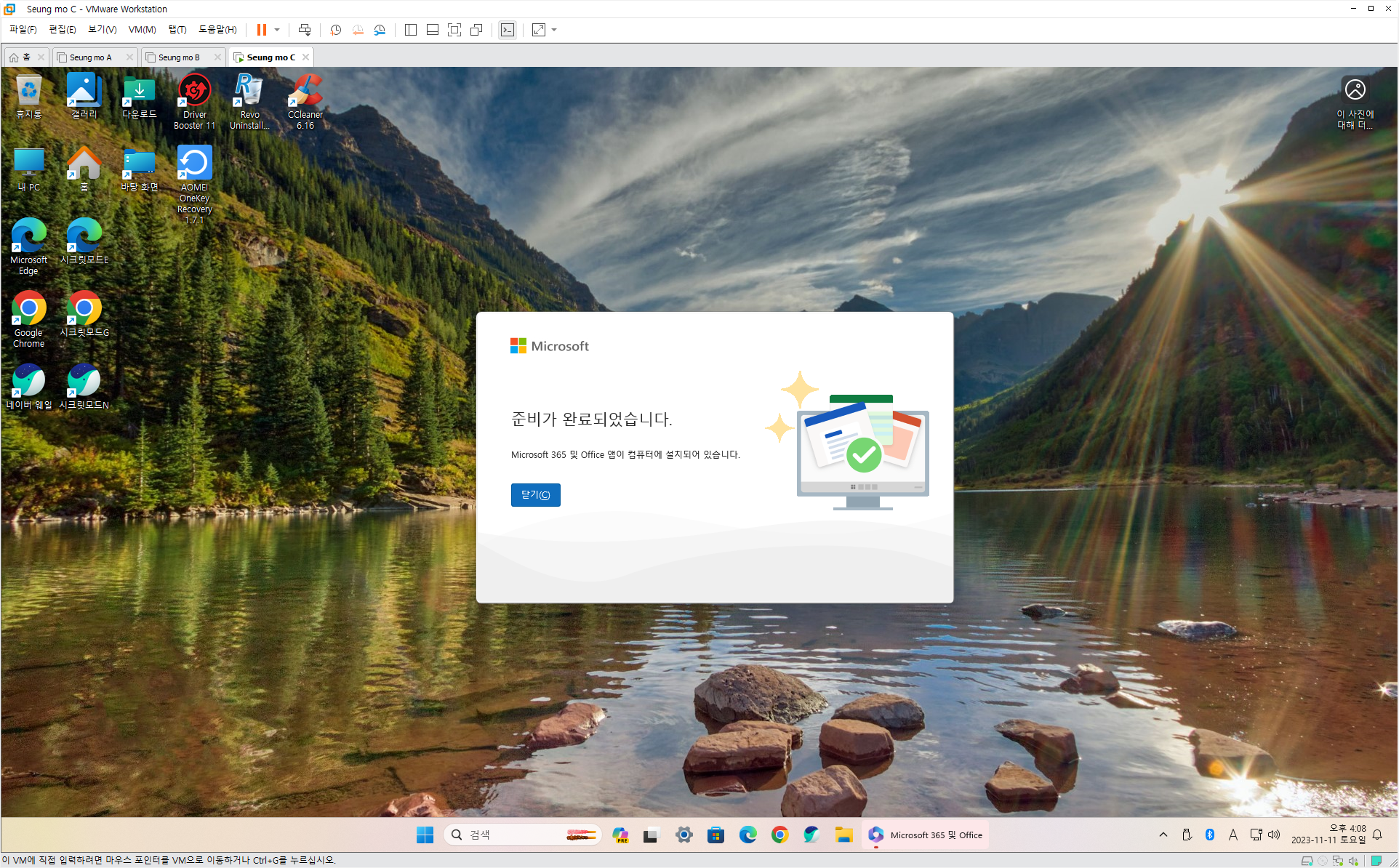Viewport: 1399px width, 868px height.
Task: Switch to Unity mode icon
Action: click(x=476, y=30)
